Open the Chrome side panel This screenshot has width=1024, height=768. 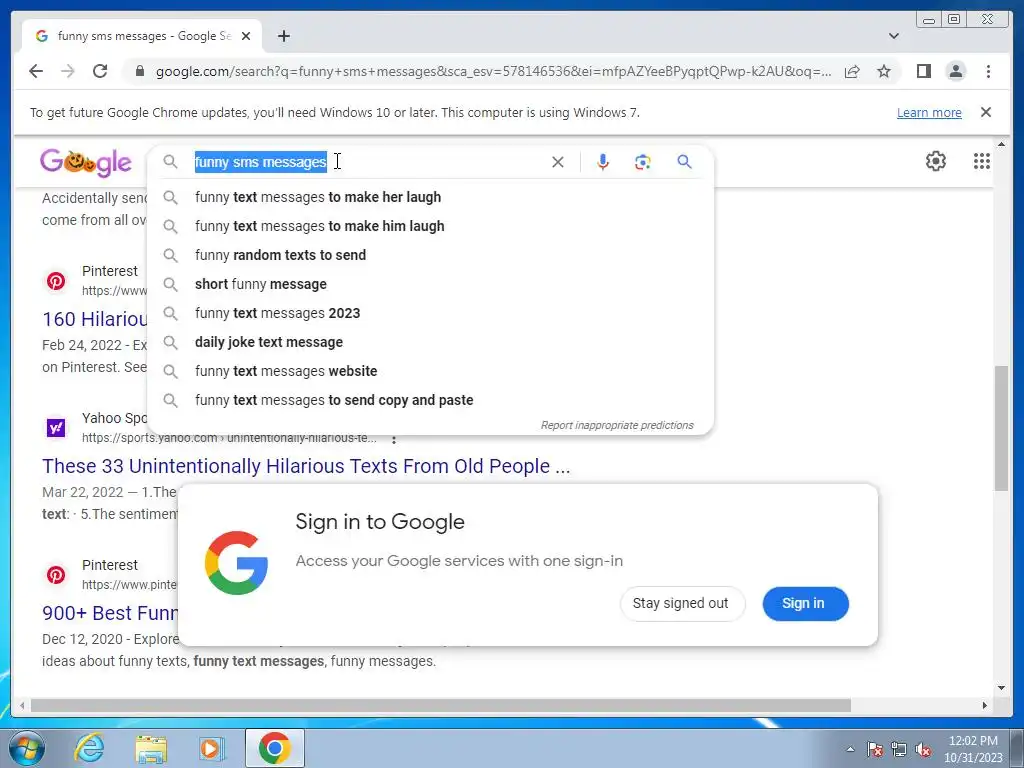(x=923, y=71)
